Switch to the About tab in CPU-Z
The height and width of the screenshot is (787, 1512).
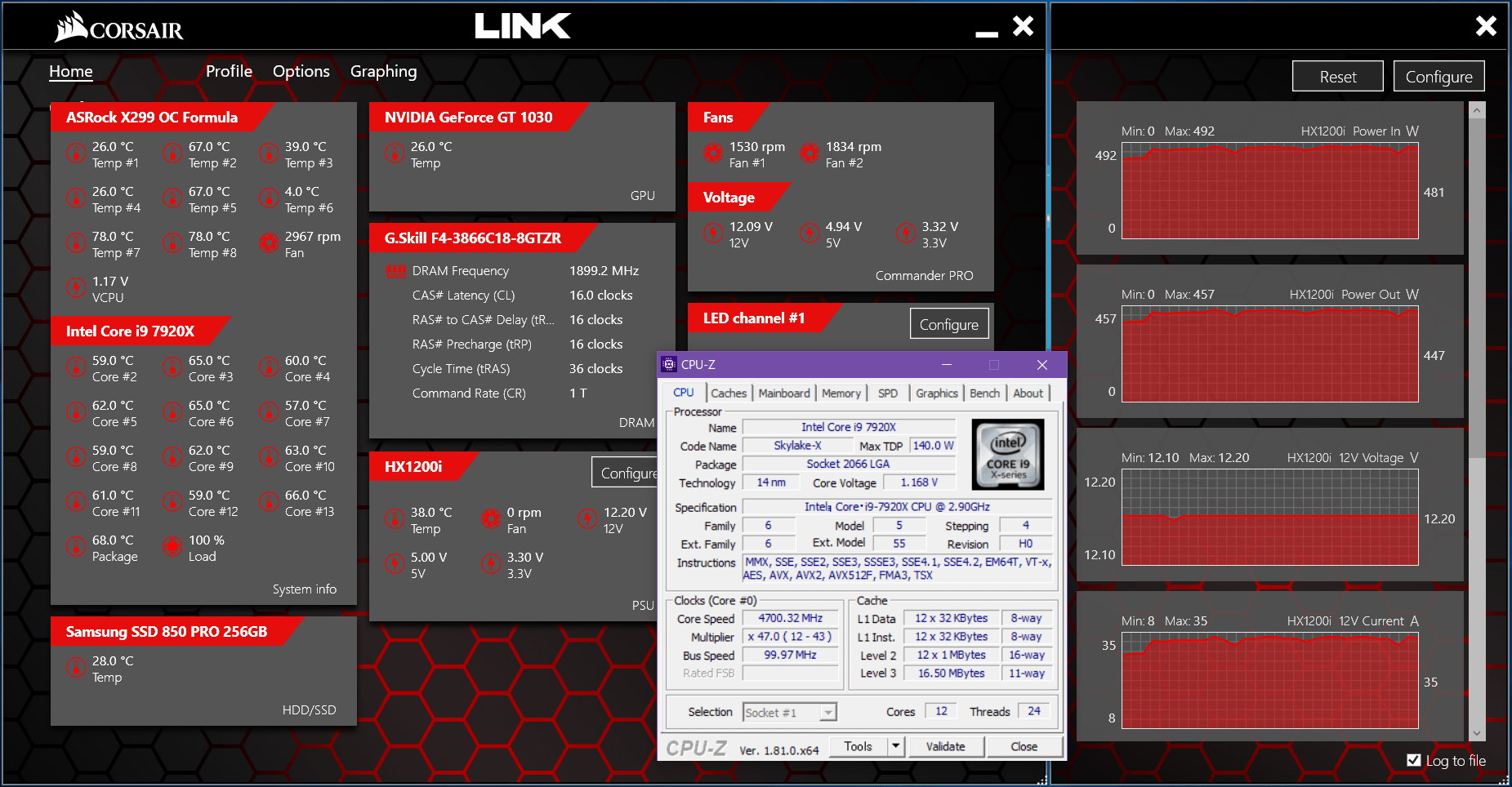pos(1028,393)
